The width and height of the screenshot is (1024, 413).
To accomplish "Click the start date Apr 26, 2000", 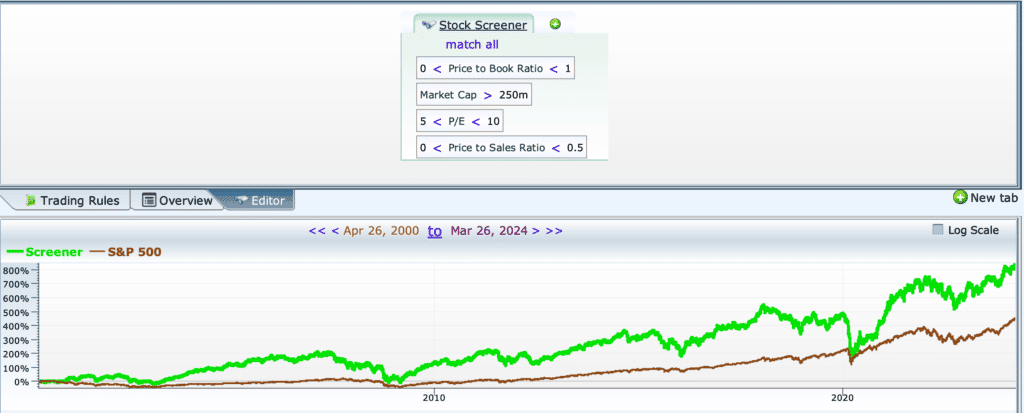I will click(x=382, y=231).
